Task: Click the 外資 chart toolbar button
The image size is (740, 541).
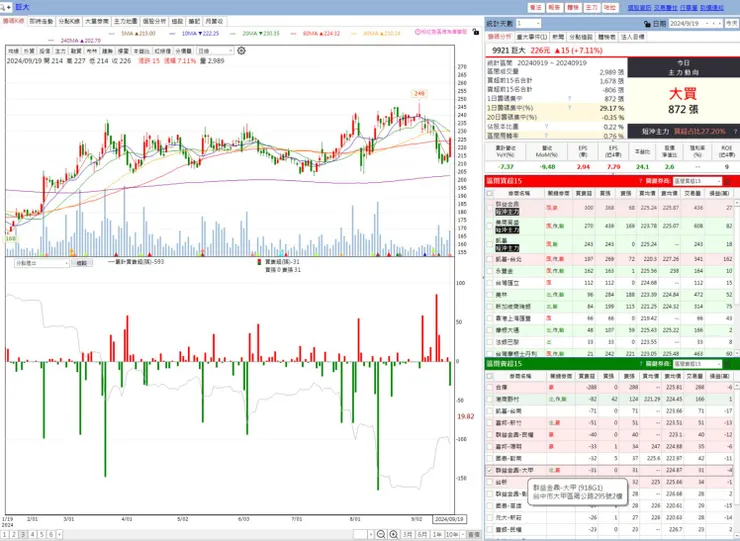Action: (x=29, y=51)
